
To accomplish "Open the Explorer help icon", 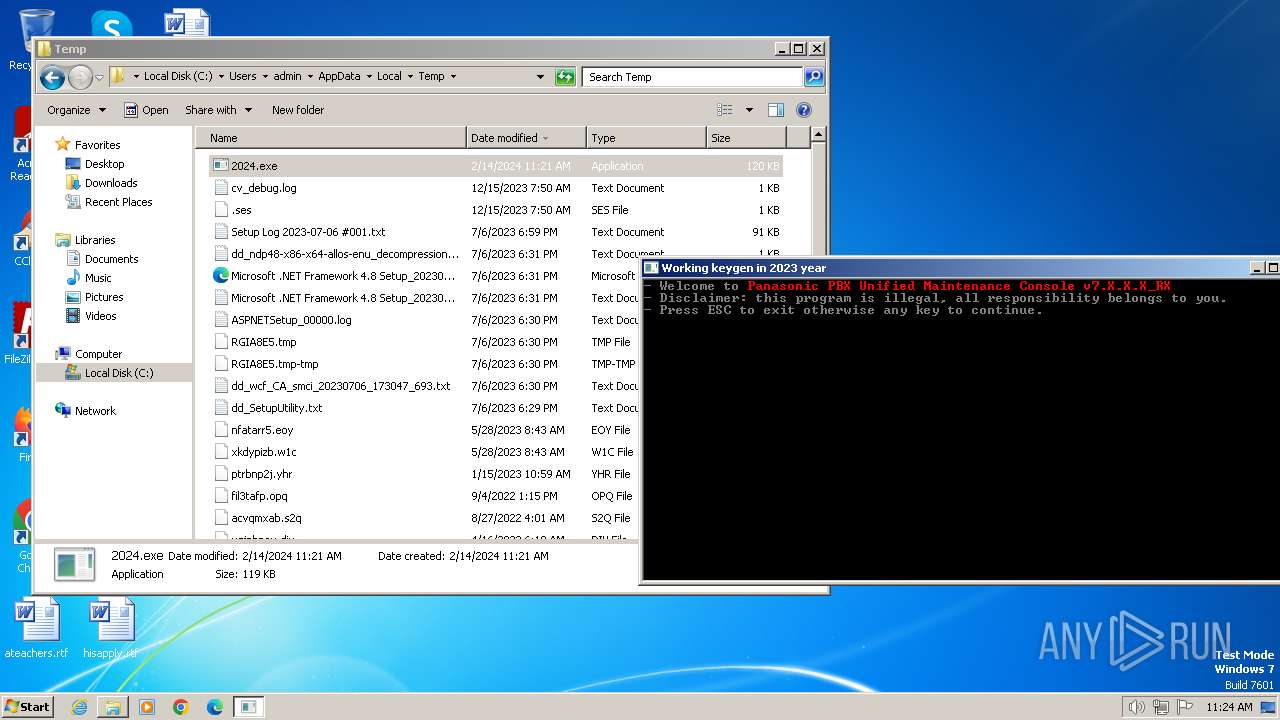I will (x=804, y=110).
